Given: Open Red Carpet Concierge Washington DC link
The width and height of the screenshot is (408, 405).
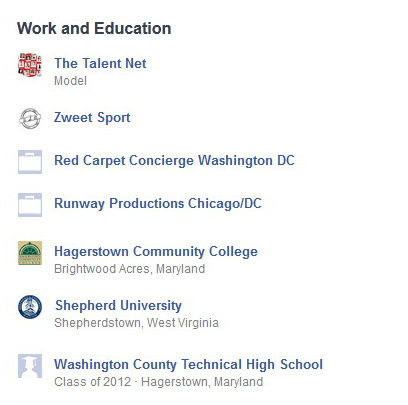Looking at the screenshot, I should click(175, 161).
